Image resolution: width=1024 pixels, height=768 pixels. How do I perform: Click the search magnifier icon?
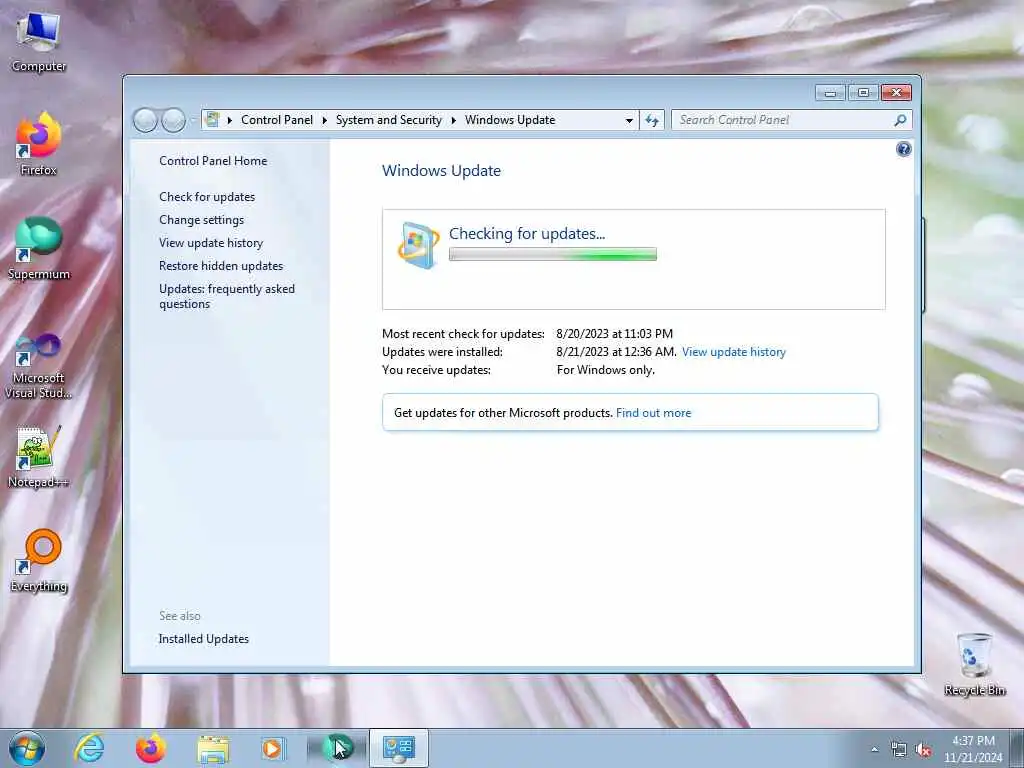[x=900, y=120]
